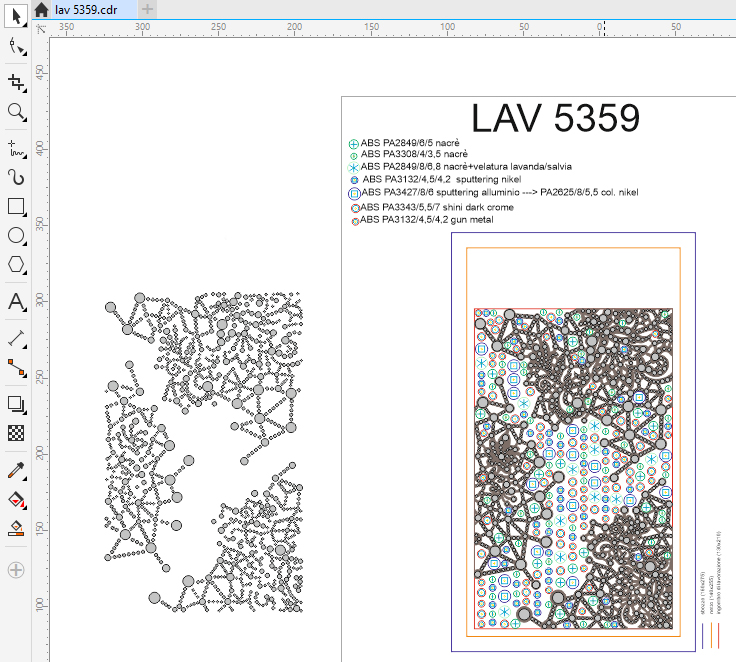736x662 pixels.
Task: Open the toolbox customize plus button
Action: click(16, 570)
